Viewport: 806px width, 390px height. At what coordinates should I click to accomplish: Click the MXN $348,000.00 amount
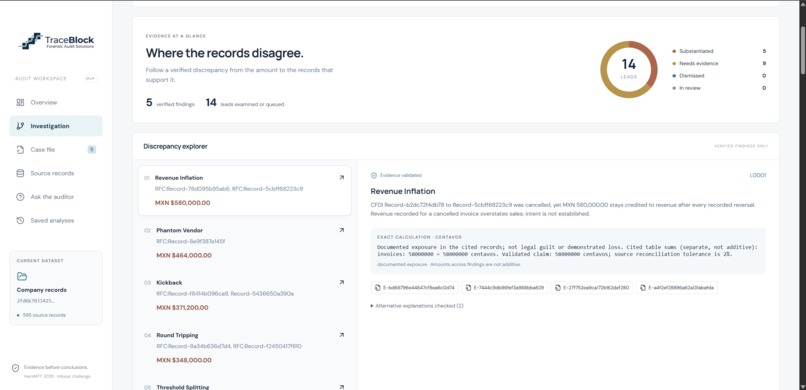pyautogui.click(x=184, y=360)
